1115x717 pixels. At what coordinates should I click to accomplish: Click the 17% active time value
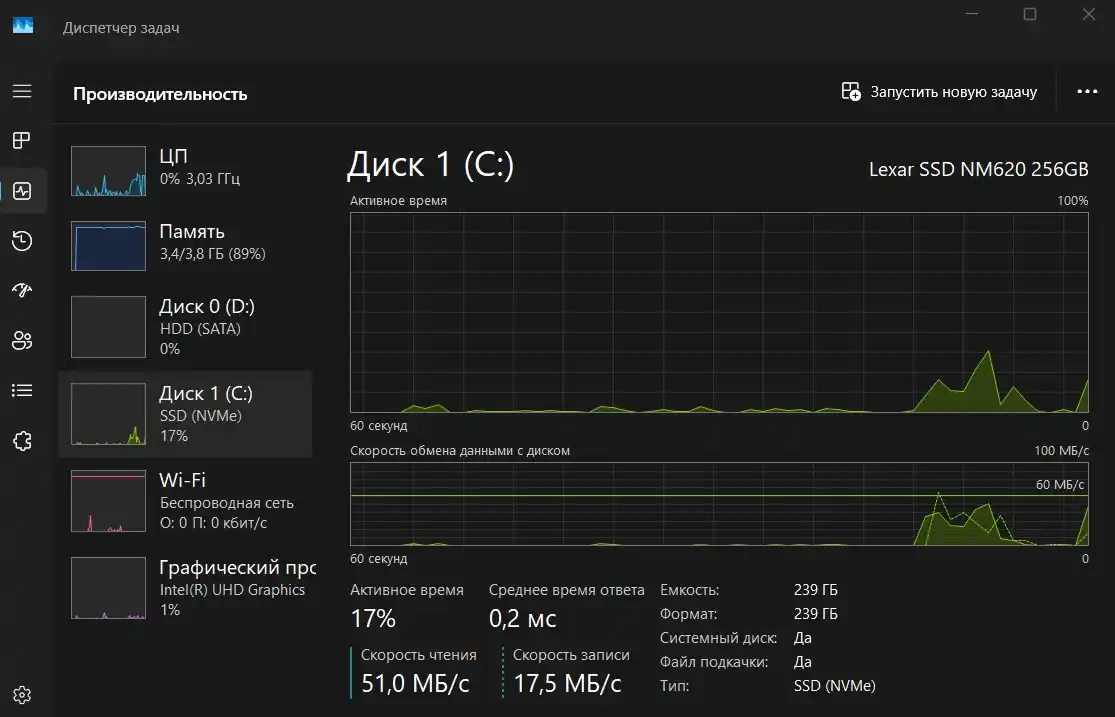pyautogui.click(x=373, y=618)
